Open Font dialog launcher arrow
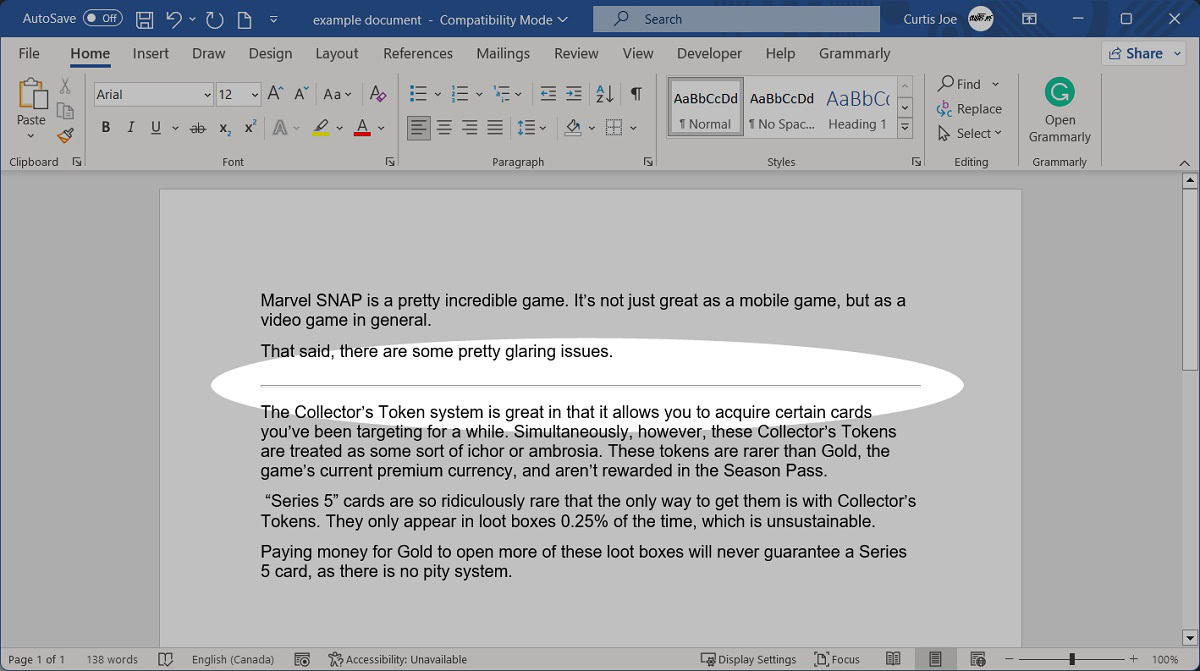The image size is (1200, 671). (x=390, y=162)
